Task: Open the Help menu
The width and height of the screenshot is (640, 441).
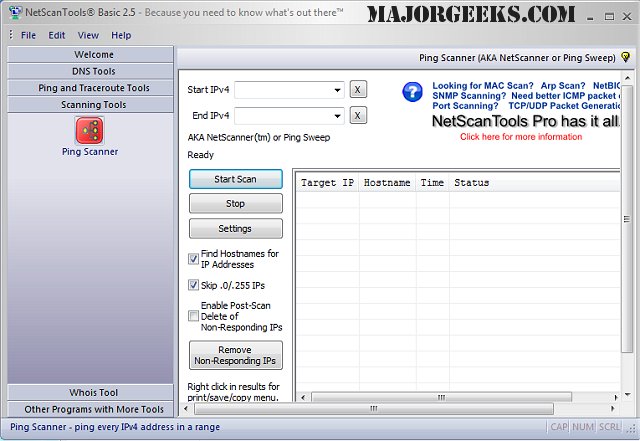Action: click(121, 36)
